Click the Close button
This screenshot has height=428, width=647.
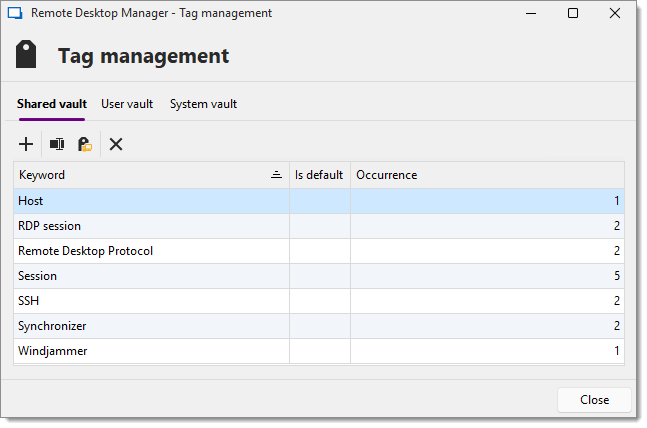coord(594,400)
